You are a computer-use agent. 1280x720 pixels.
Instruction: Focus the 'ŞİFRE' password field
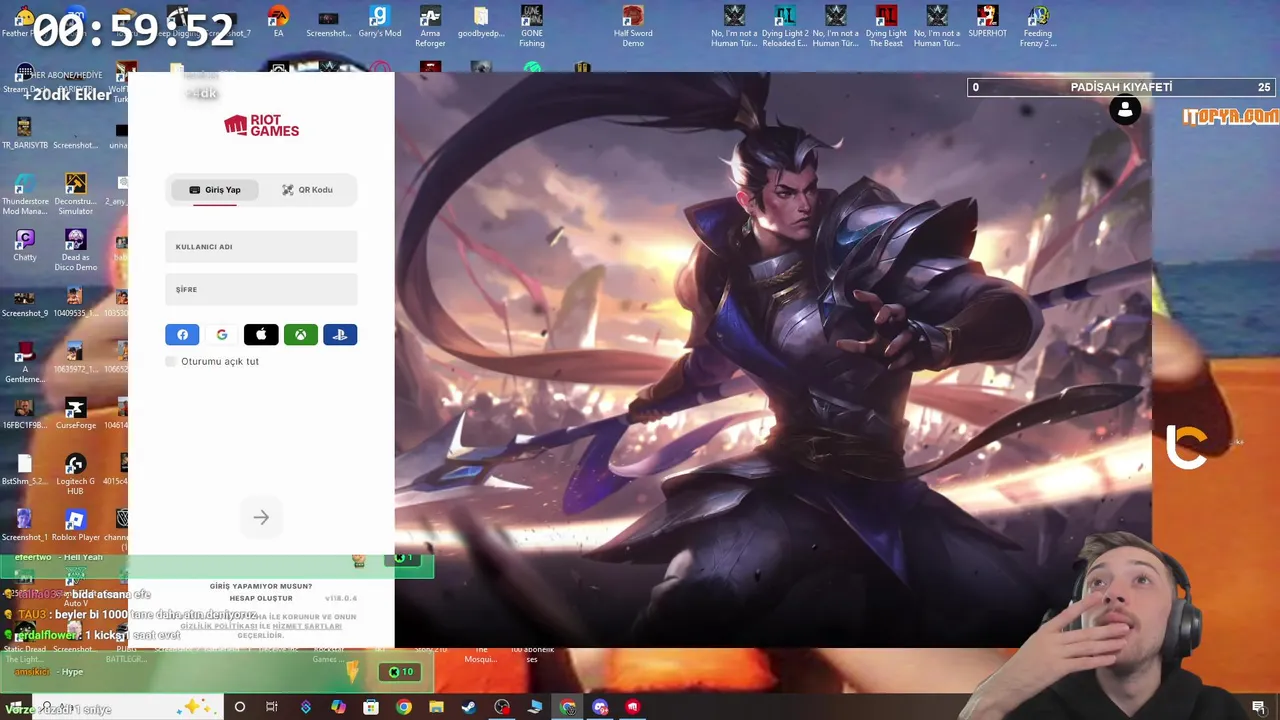[x=261, y=289]
